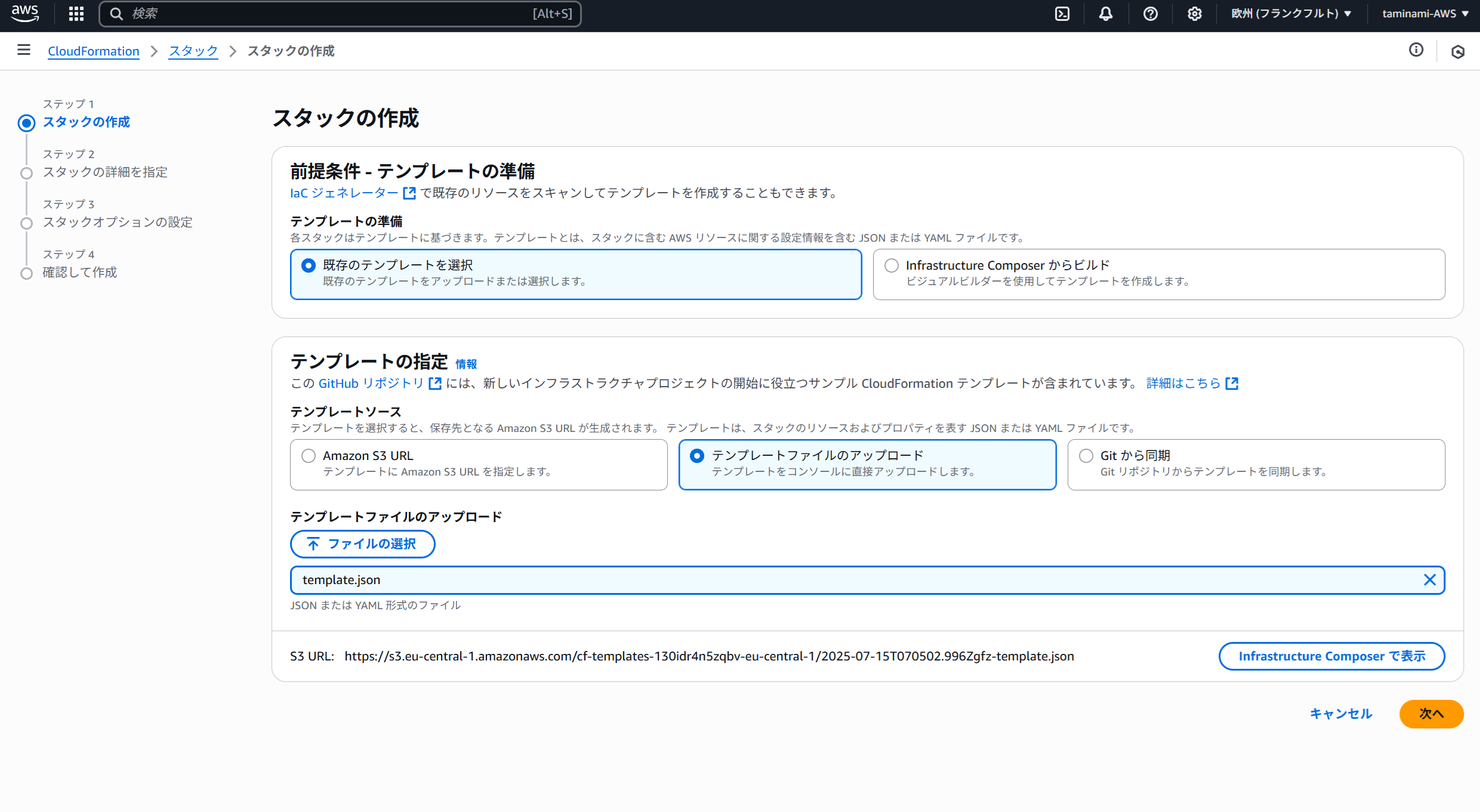
Task: Open the info panel circle icon
Action: 1416,50
